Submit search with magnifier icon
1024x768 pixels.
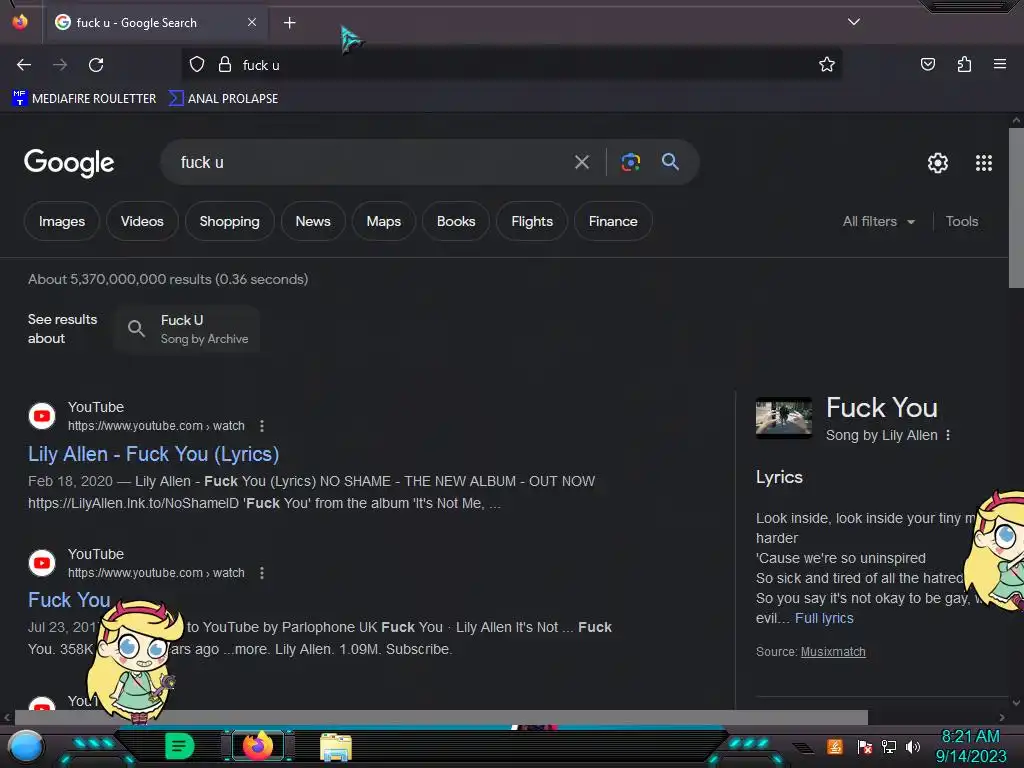click(x=670, y=161)
